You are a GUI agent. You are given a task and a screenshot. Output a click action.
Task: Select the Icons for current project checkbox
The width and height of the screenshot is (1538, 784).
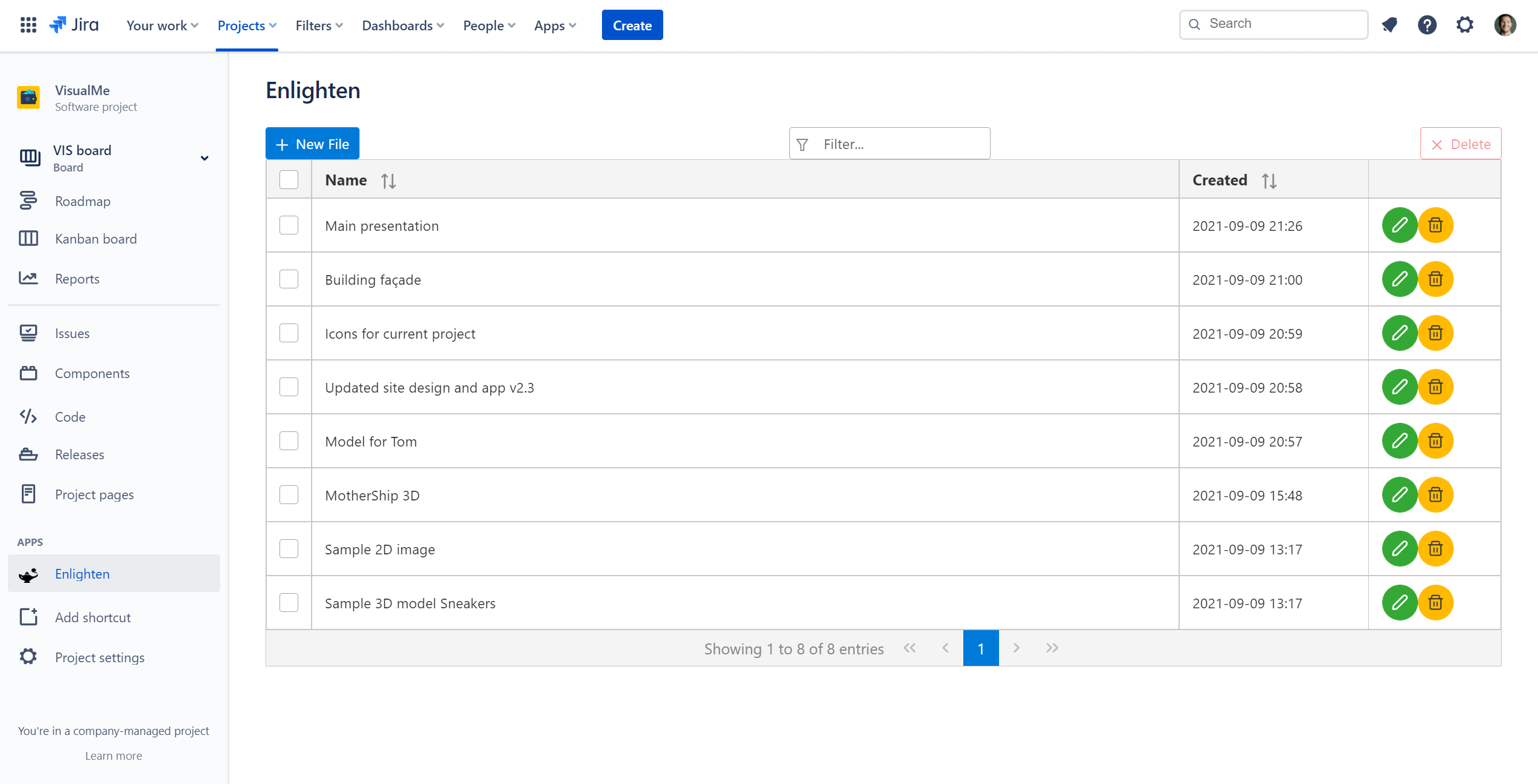[x=289, y=333]
